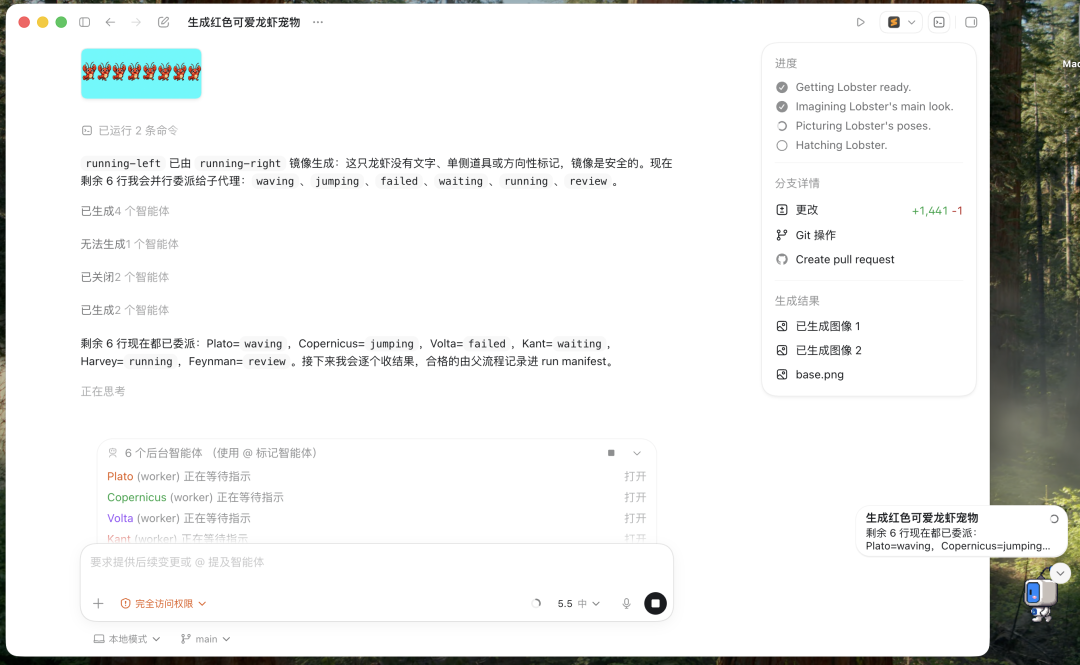Click the git branch icon beside Git 操作
The width and height of the screenshot is (1080, 665).
coord(782,235)
